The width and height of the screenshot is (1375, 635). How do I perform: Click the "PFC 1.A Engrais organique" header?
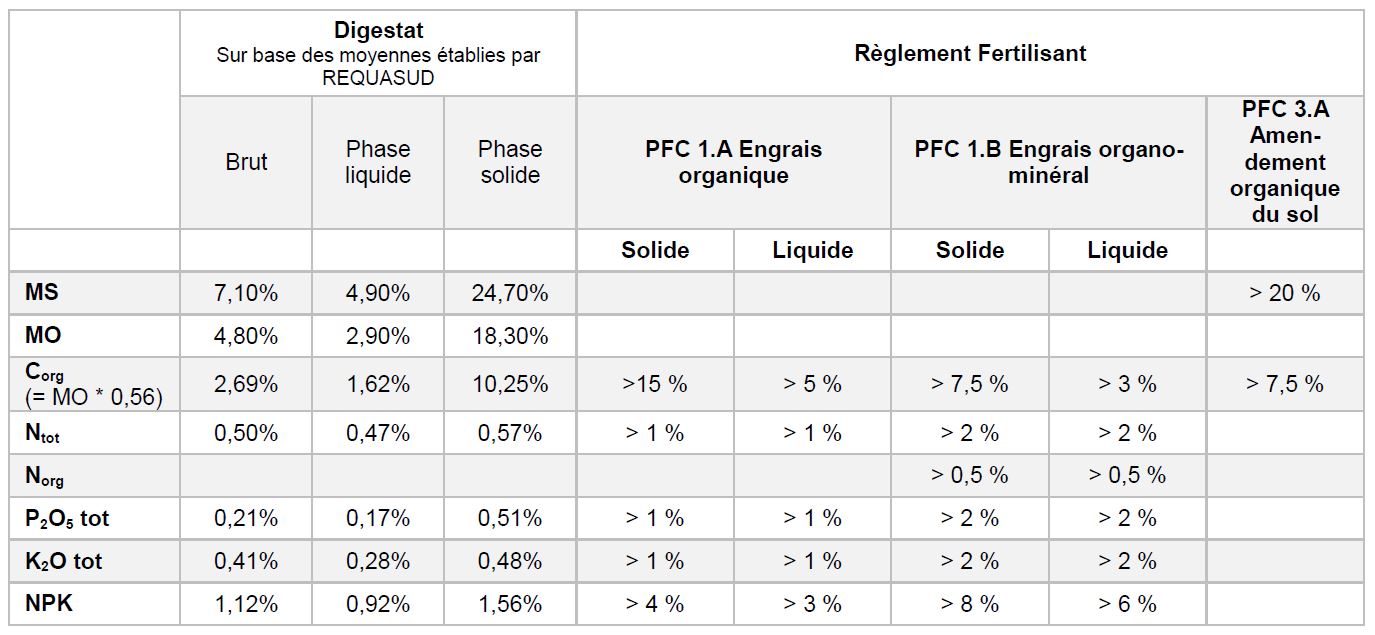pyautogui.click(x=733, y=162)
